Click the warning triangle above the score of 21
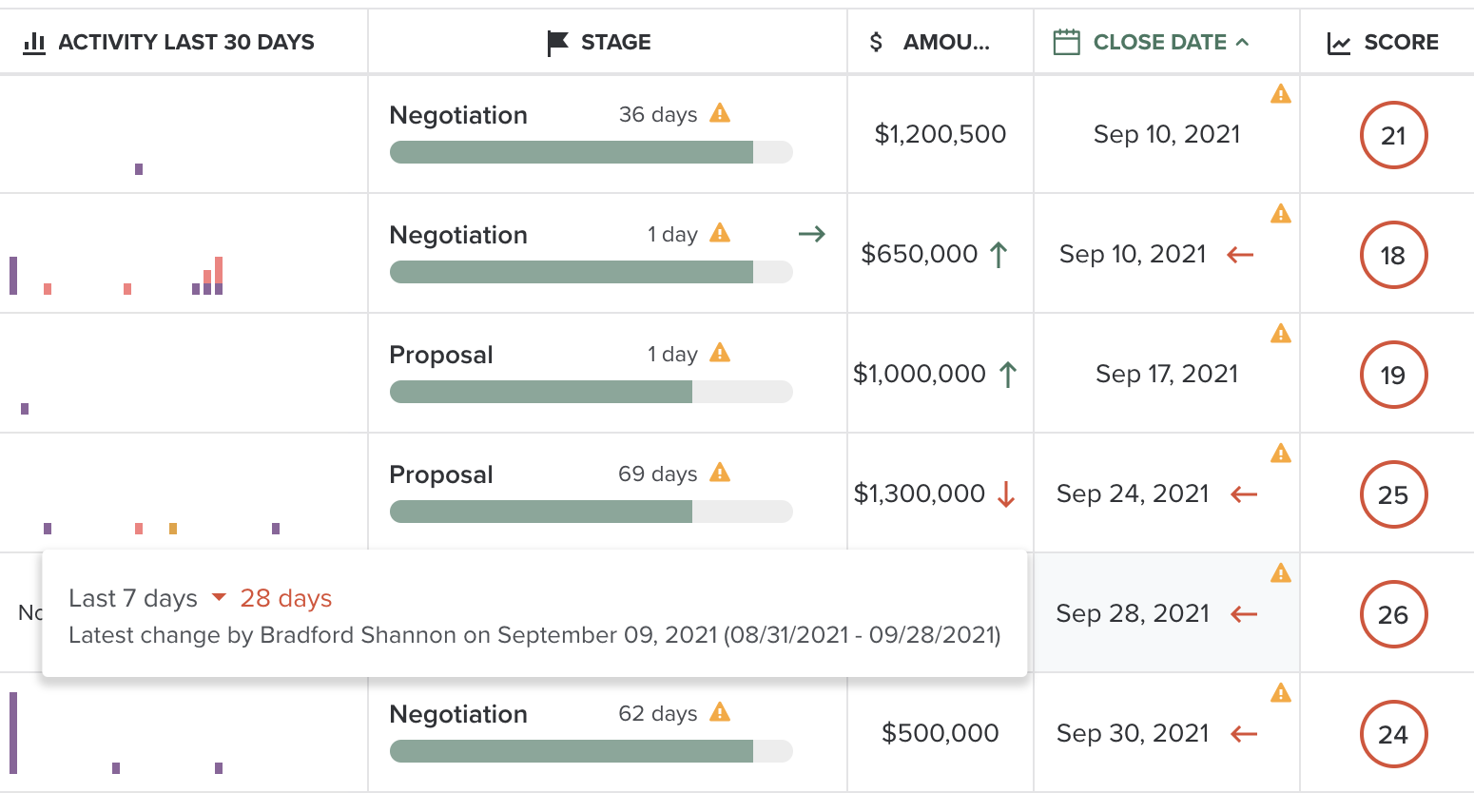Viewport: 1474px width, 812px height. 1281,93
